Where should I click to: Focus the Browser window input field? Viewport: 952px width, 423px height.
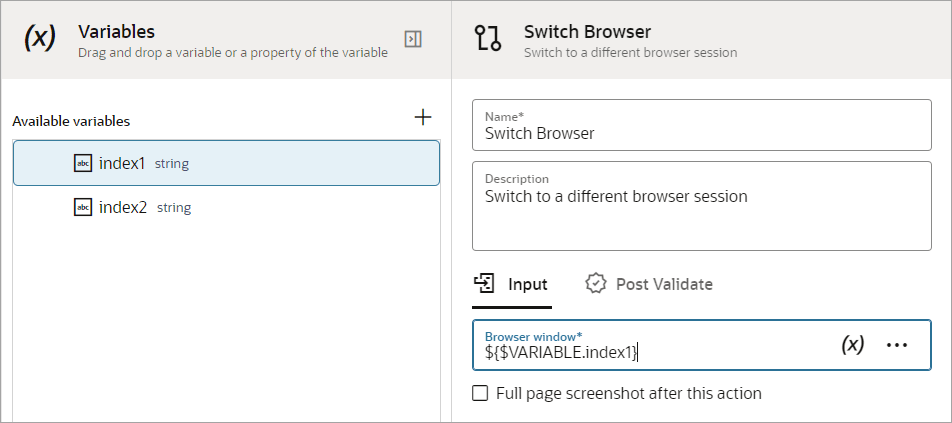(650, 351)
